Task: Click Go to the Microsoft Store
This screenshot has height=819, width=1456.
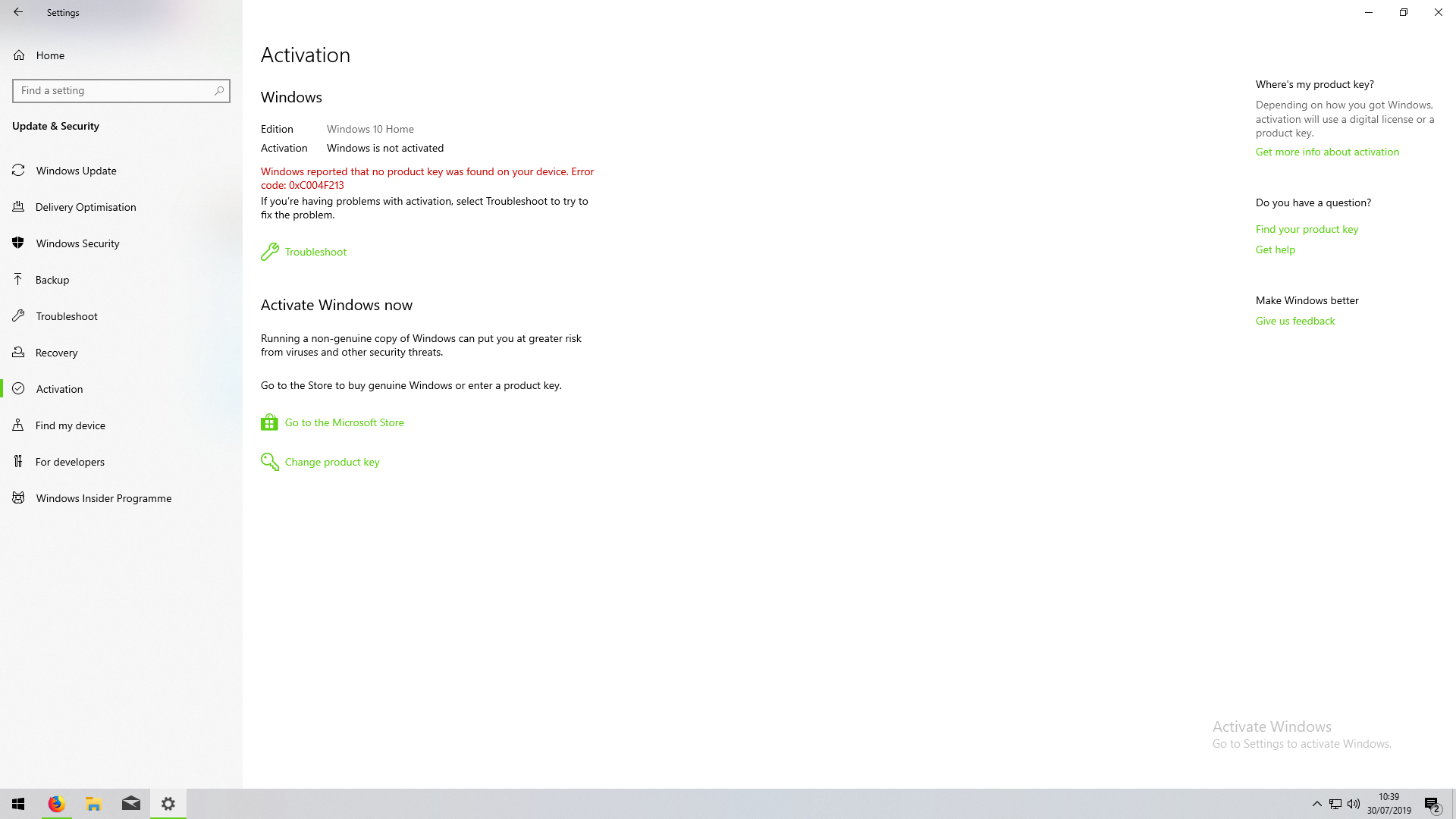Action: click(x=344, y=422)
